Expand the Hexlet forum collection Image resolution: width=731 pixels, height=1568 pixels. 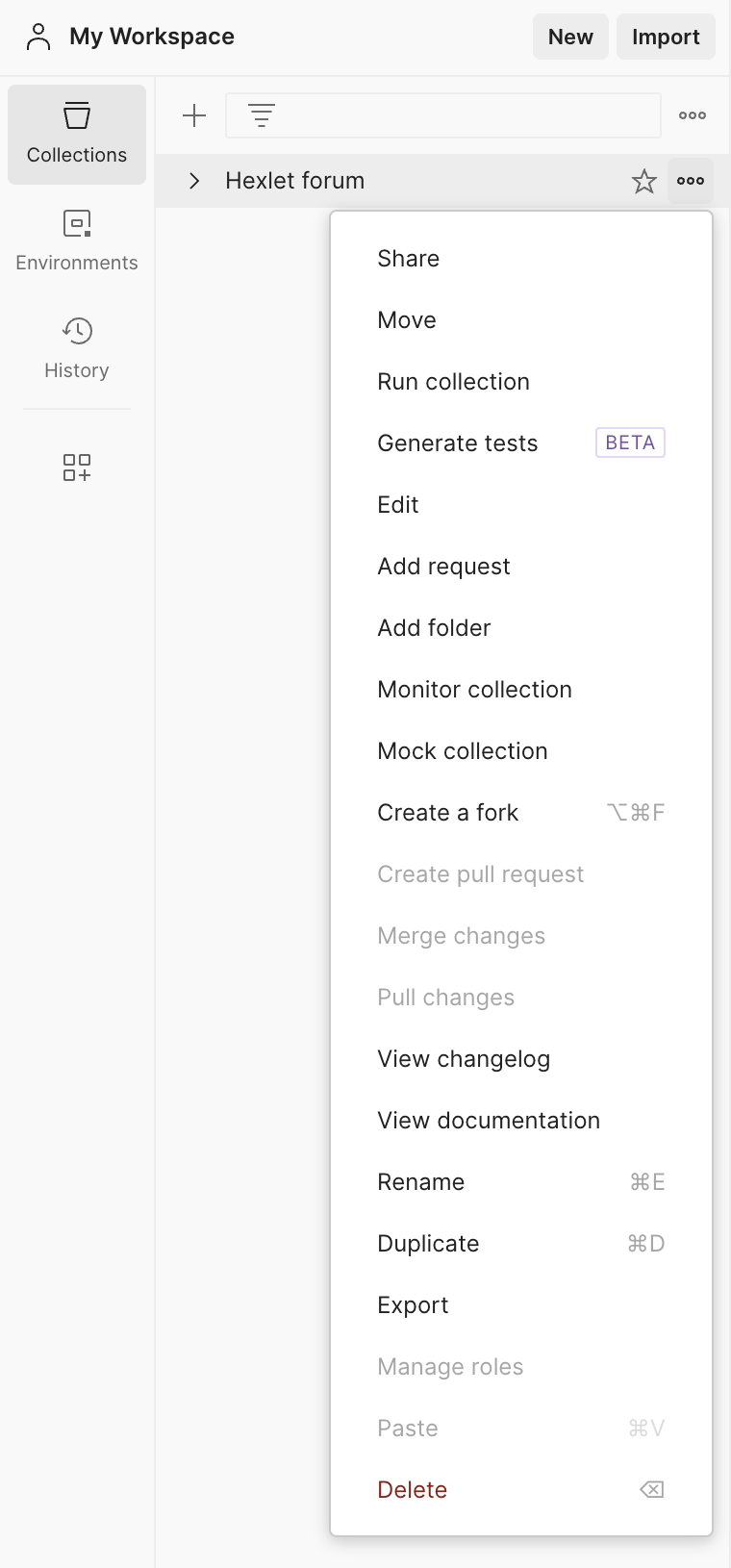194,181
